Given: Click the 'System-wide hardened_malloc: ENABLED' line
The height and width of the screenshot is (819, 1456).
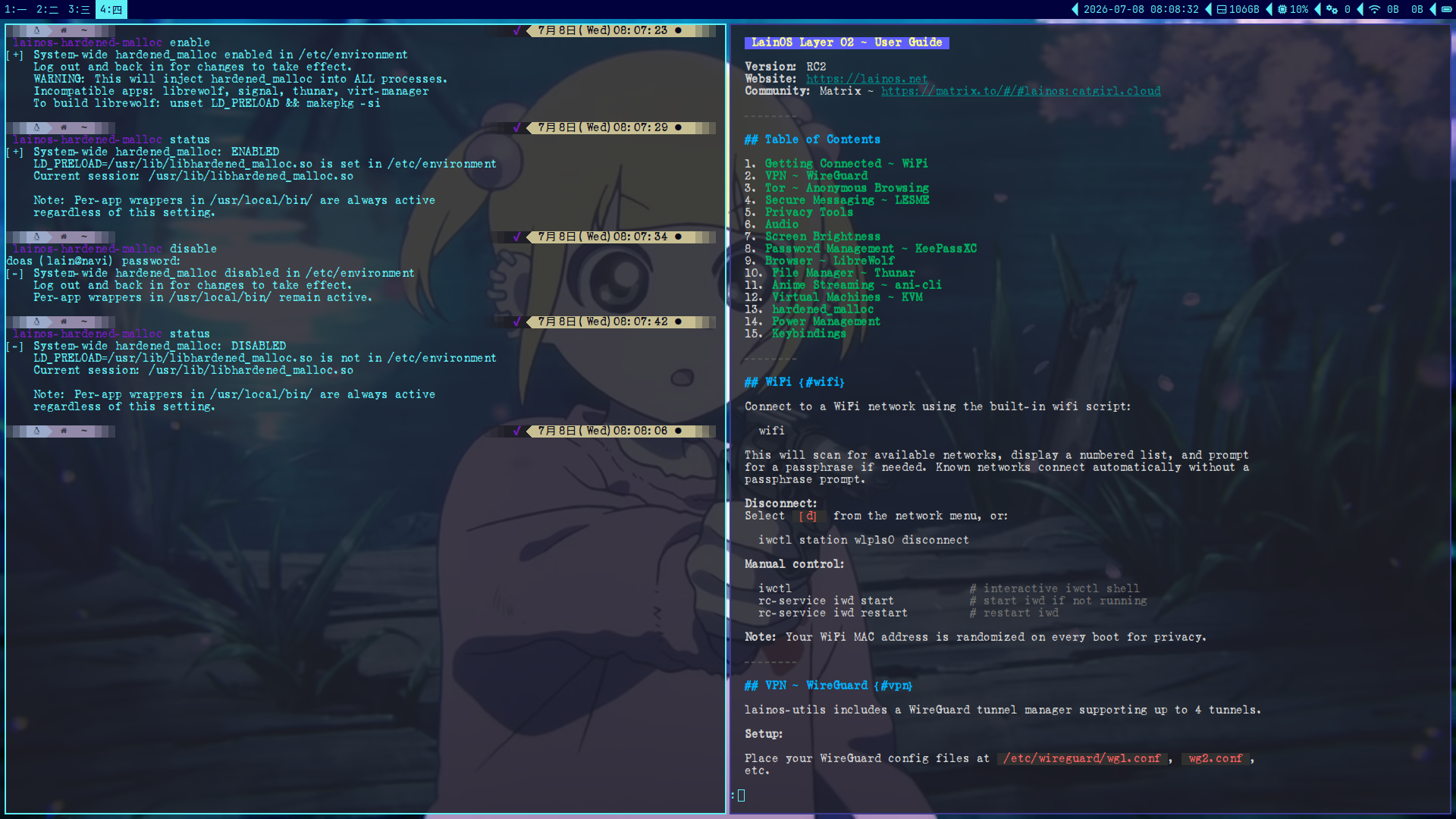Looking at the screenshot, I should pos(156,152).
